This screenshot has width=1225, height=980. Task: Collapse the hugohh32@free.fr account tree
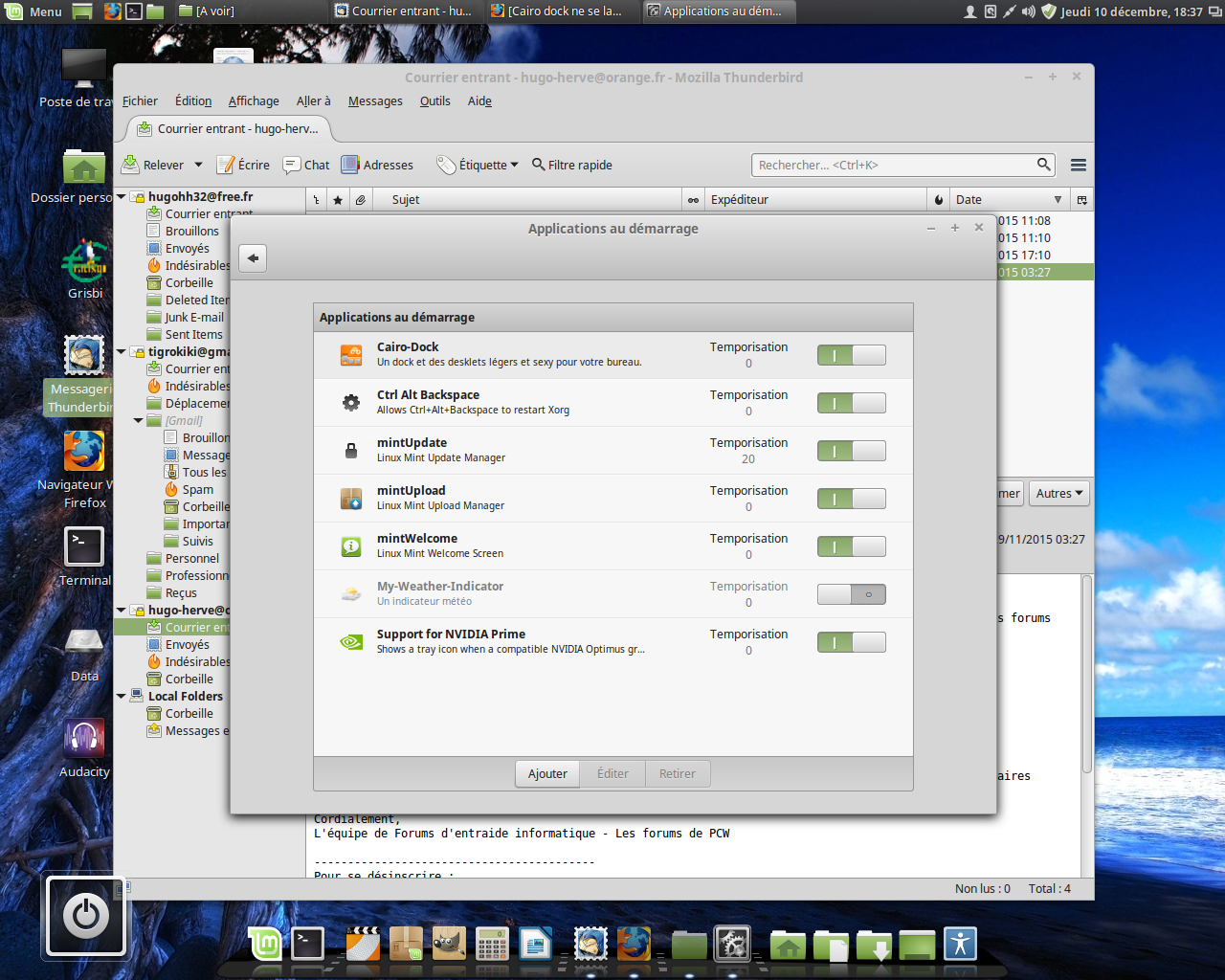click(x=122, y=197)
